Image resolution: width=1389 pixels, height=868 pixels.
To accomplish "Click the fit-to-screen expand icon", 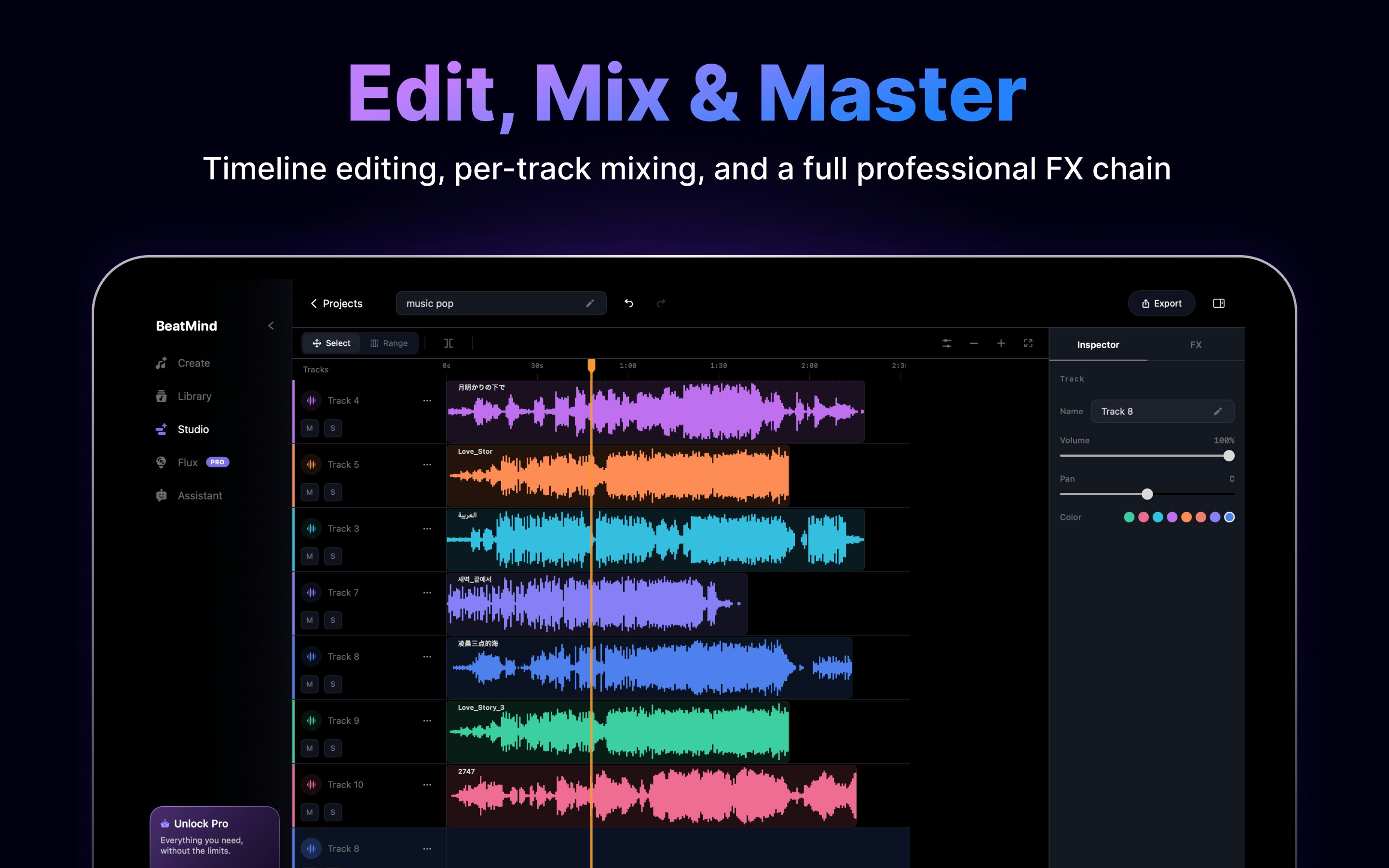I will (x=1028, y=343).
